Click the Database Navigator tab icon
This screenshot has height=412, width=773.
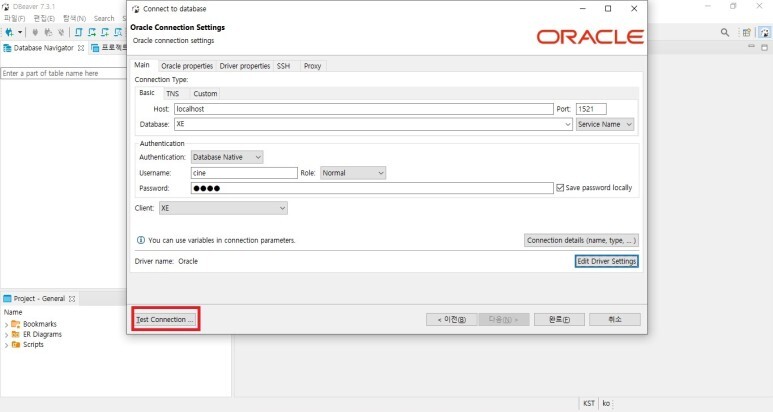pyautogui.click(x=7, y=48)
